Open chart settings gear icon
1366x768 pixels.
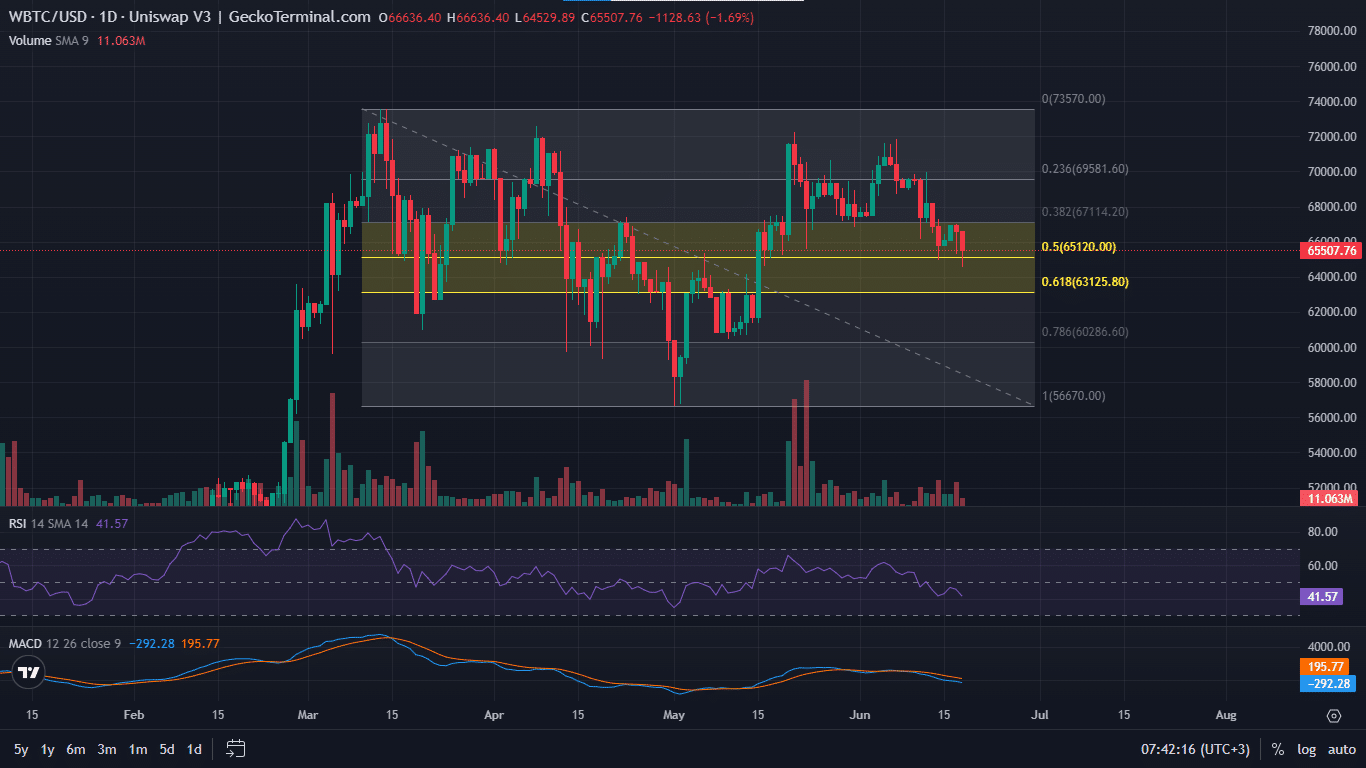point(1333,716)
